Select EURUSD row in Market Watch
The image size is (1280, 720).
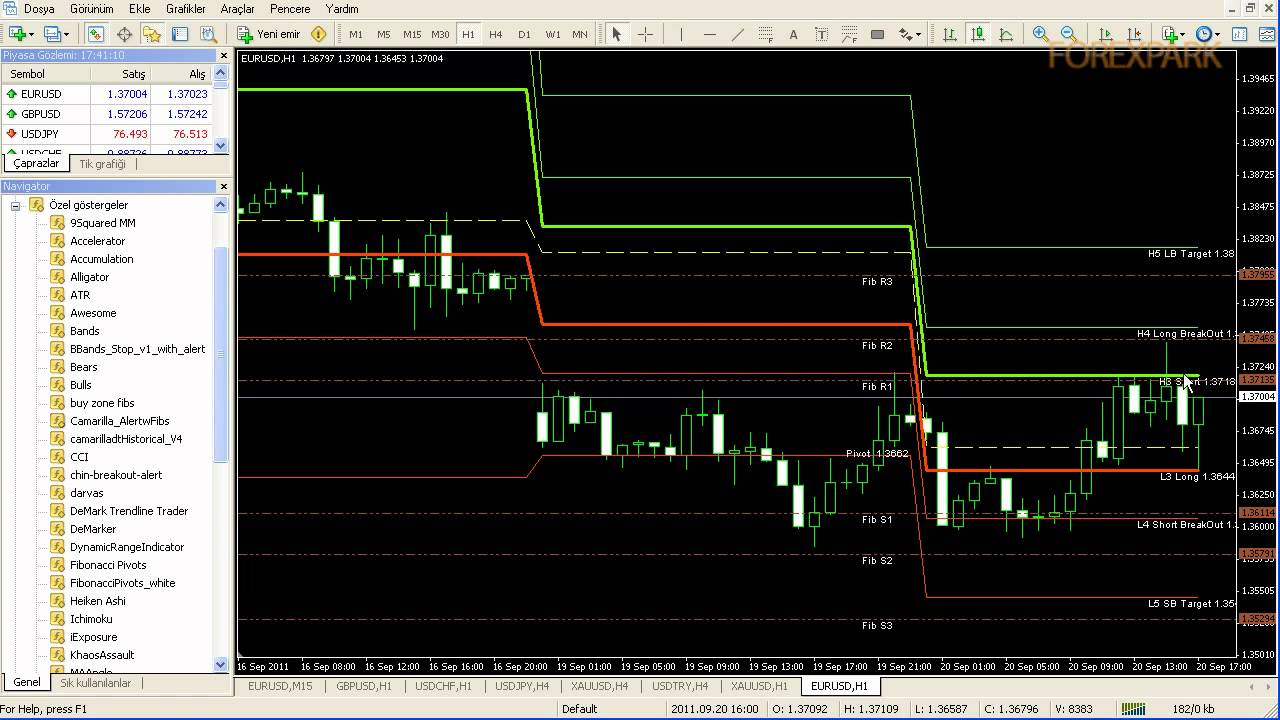click(x=108, y=94)
